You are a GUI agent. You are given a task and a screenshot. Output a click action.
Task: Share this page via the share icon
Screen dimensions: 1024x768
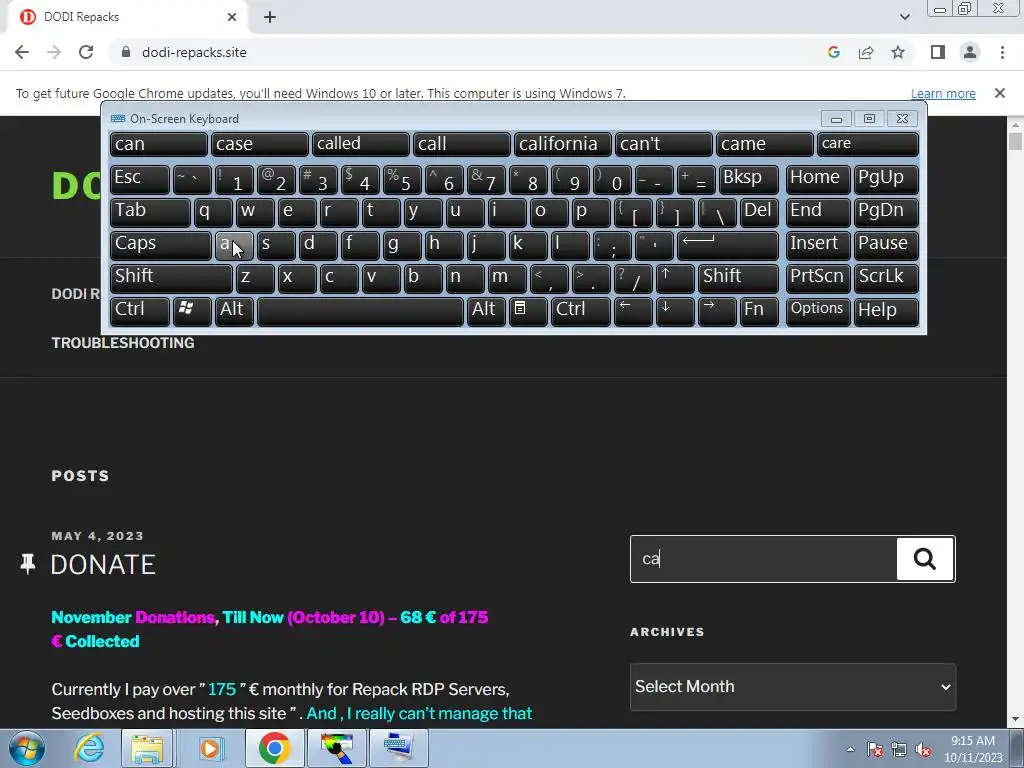coord(866,52)
